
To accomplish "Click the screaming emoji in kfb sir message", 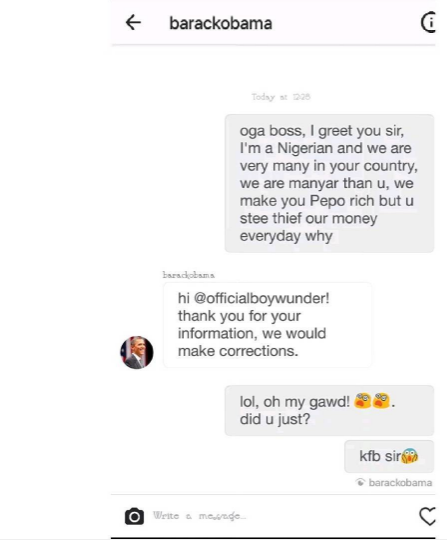I will [x=410, y=456].
